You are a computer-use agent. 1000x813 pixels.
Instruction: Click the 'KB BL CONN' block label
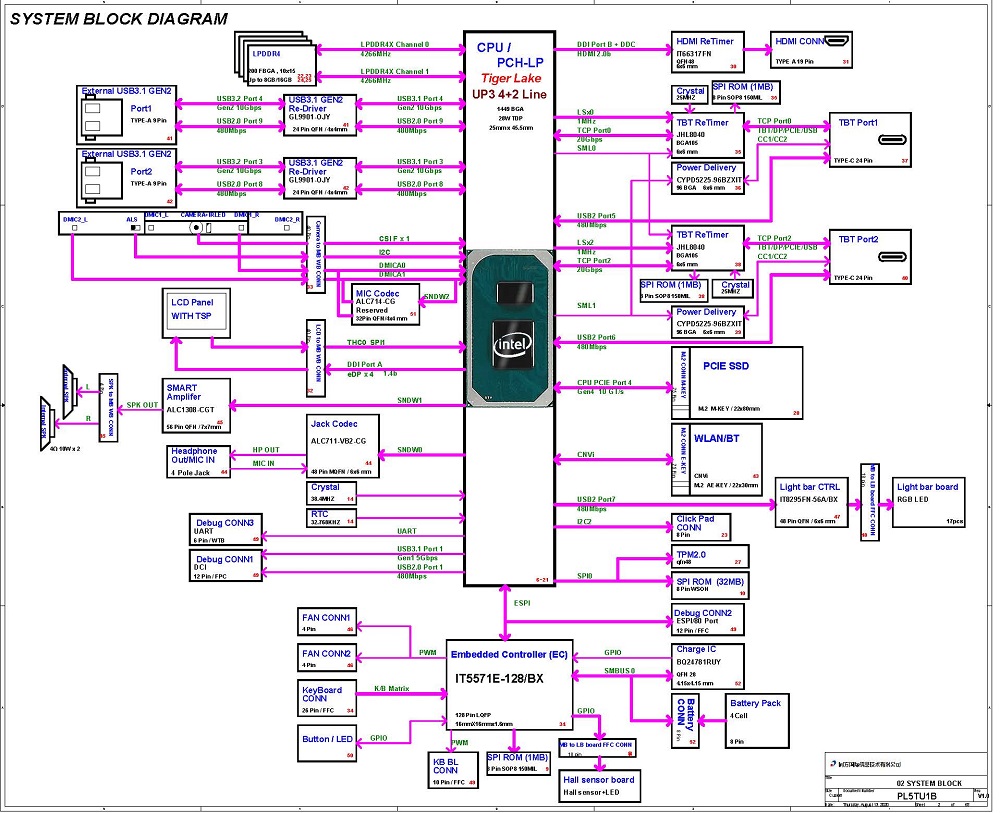445,766
